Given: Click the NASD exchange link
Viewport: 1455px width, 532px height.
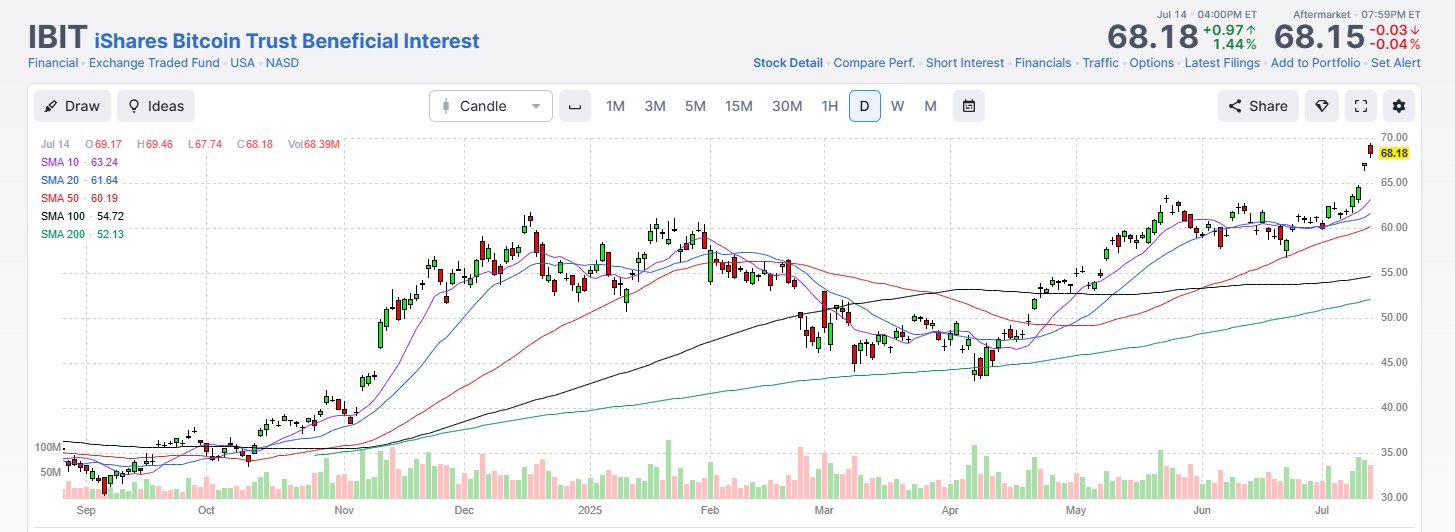Looking at the screenshot, I should coord(282,63).
